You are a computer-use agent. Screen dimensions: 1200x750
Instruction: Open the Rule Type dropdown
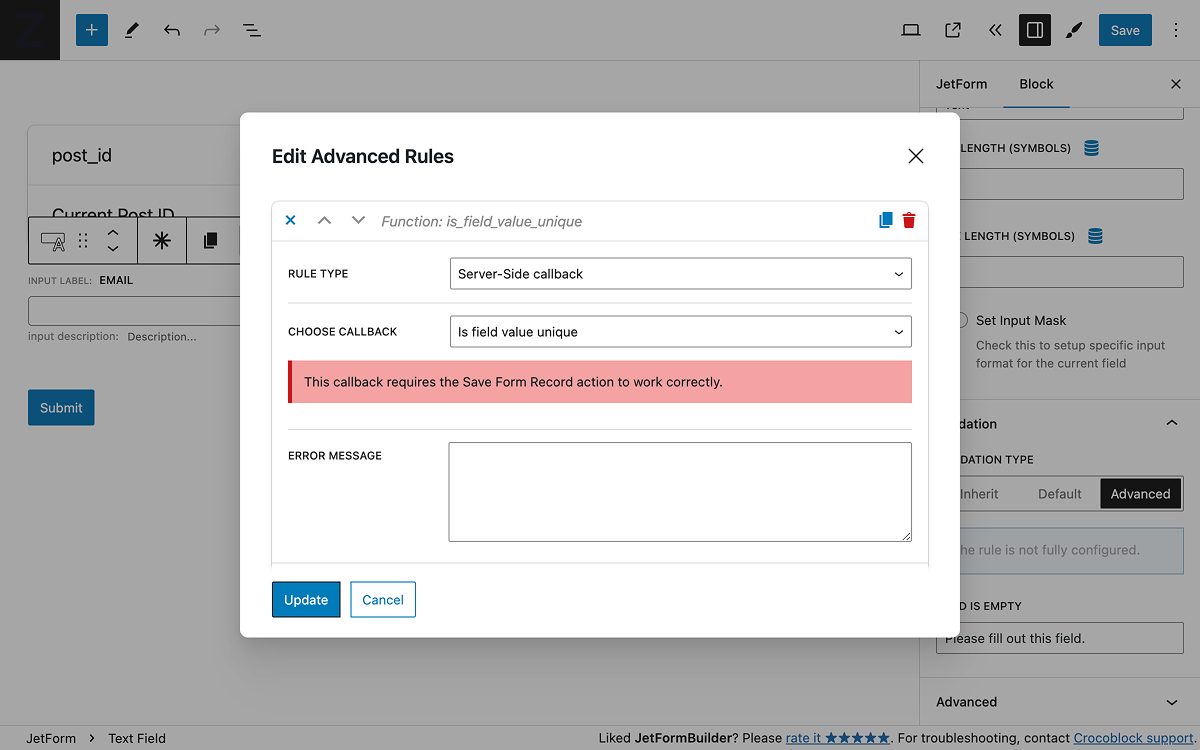pos(680,272)
